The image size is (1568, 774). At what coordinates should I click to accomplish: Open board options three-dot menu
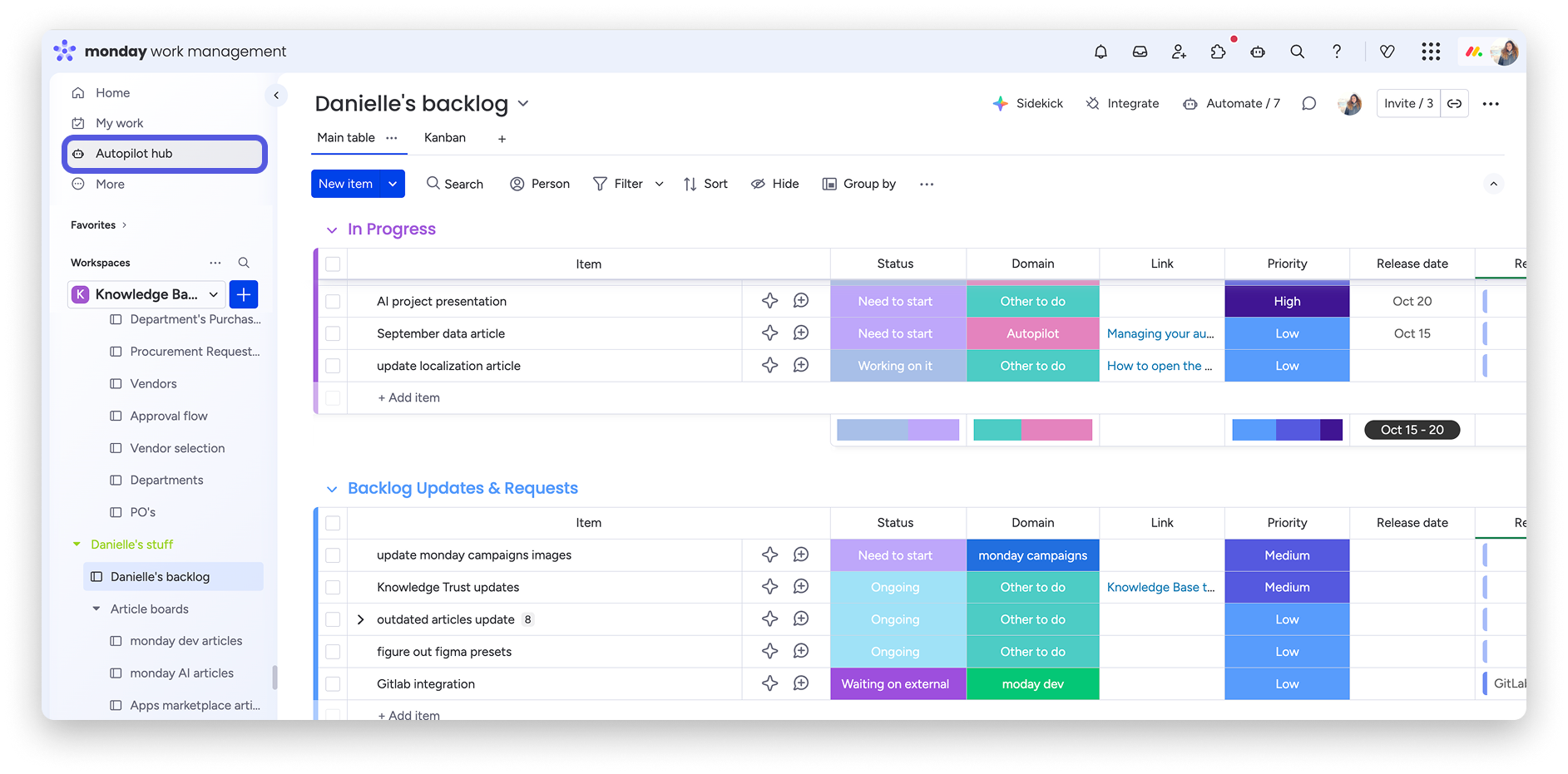click(x=1491, y=103)
